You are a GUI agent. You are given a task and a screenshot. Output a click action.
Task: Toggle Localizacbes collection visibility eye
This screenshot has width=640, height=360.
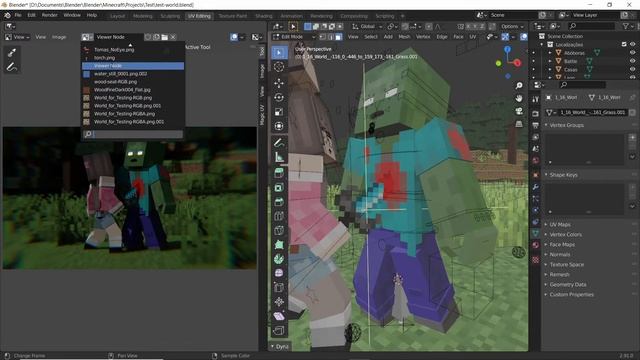coord(632,44)
